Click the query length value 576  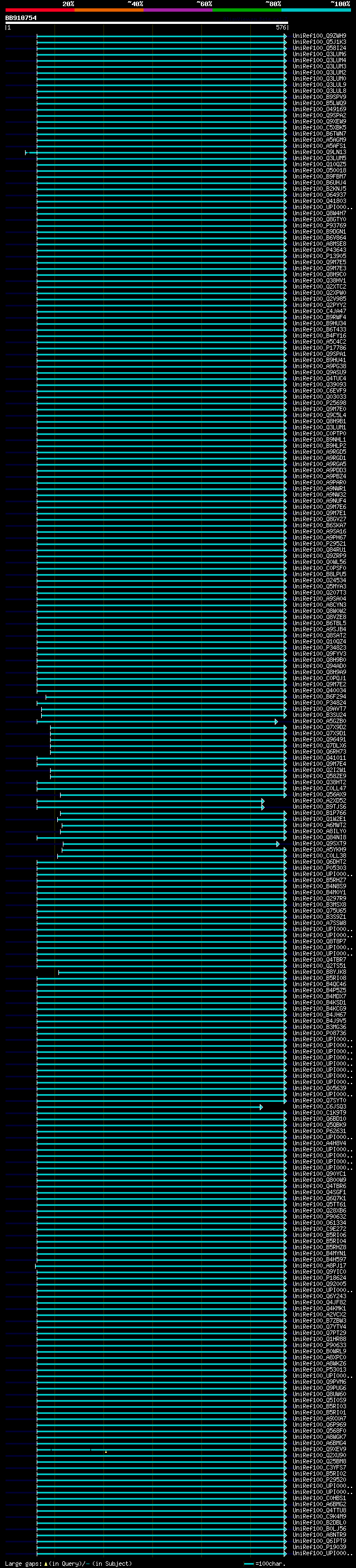click(280, 27)
